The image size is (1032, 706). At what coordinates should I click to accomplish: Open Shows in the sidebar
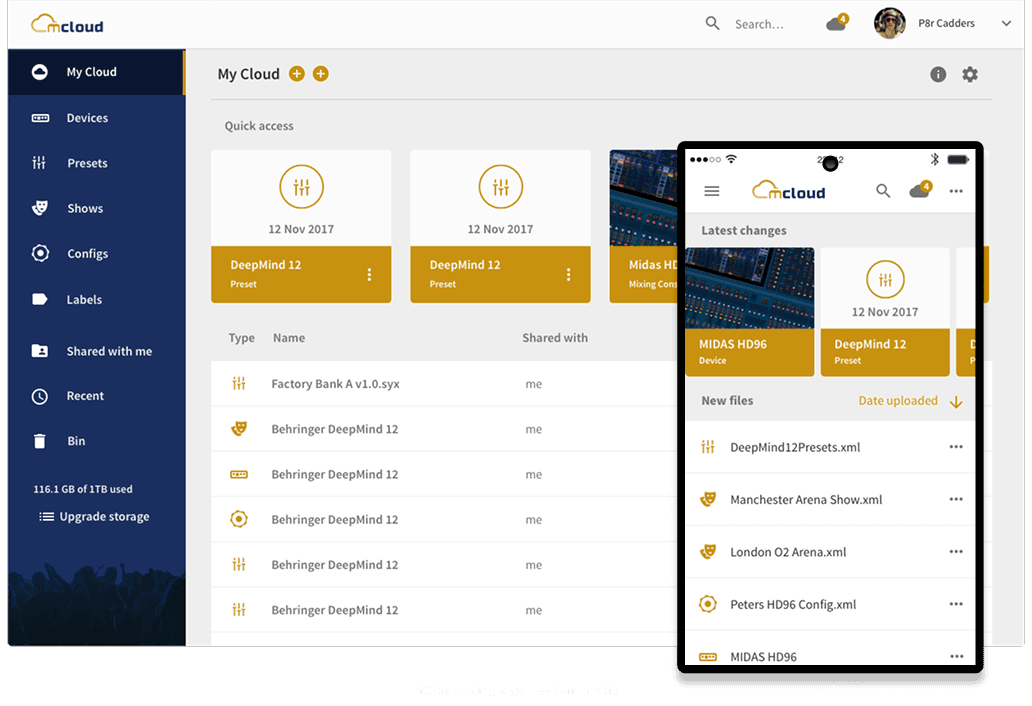tap(96, 209)
